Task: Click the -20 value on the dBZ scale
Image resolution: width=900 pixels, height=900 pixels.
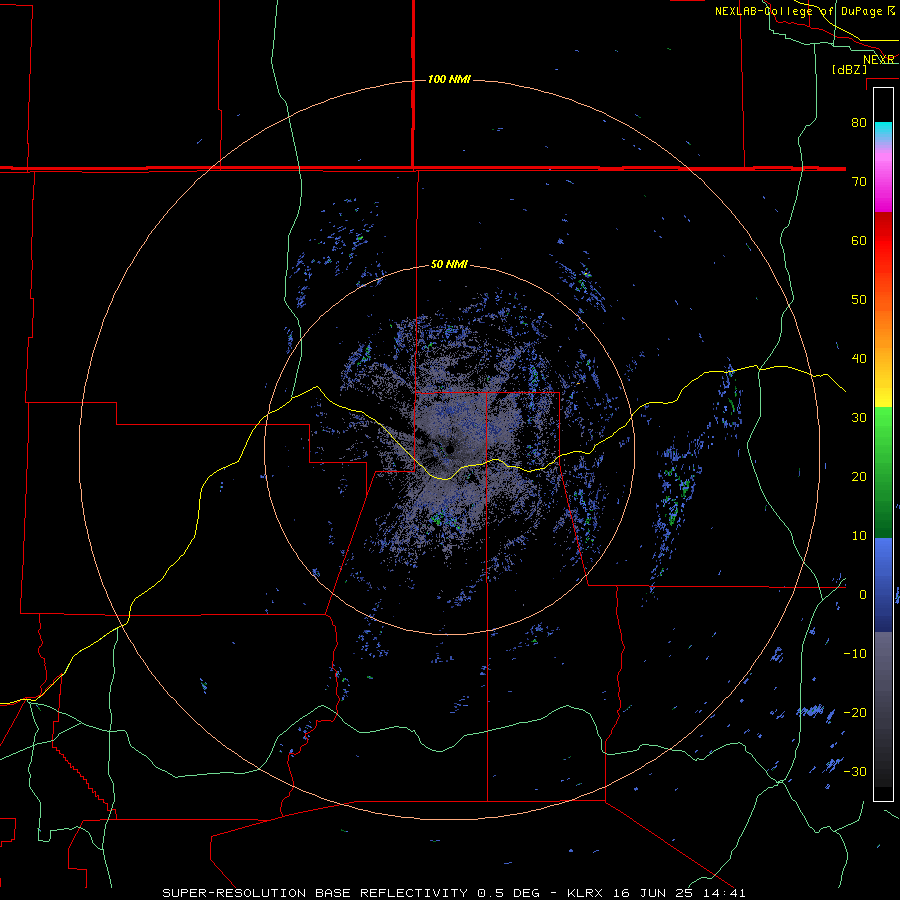Action: (855, 713)
